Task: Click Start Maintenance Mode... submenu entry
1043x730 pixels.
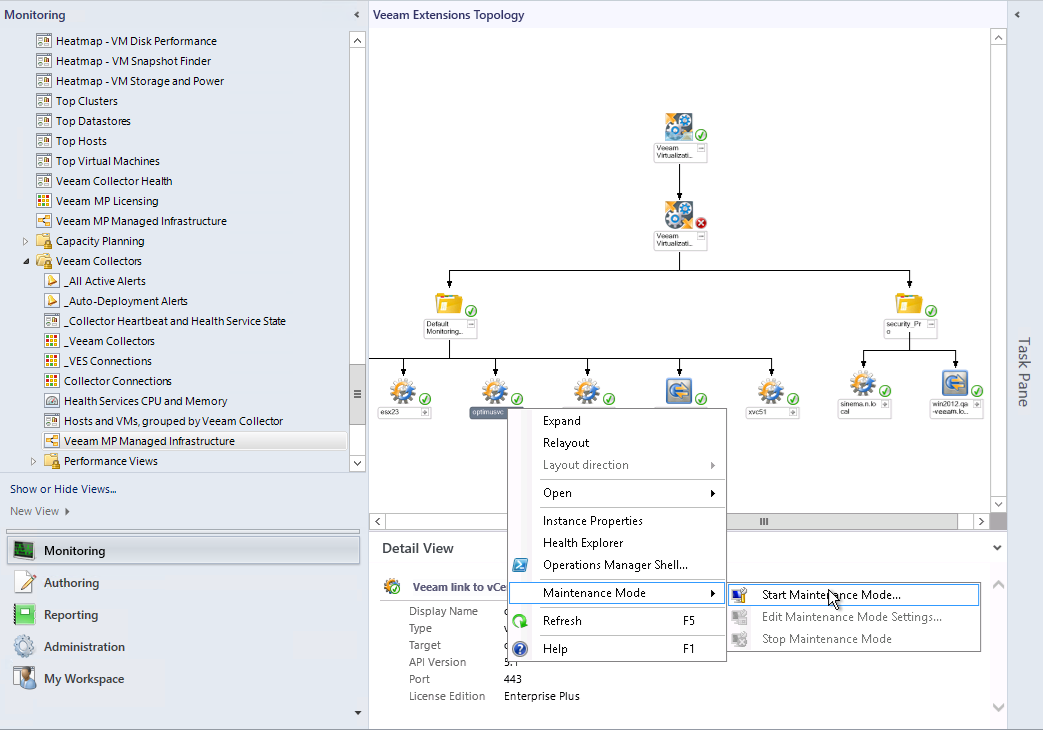Action: 854,595
